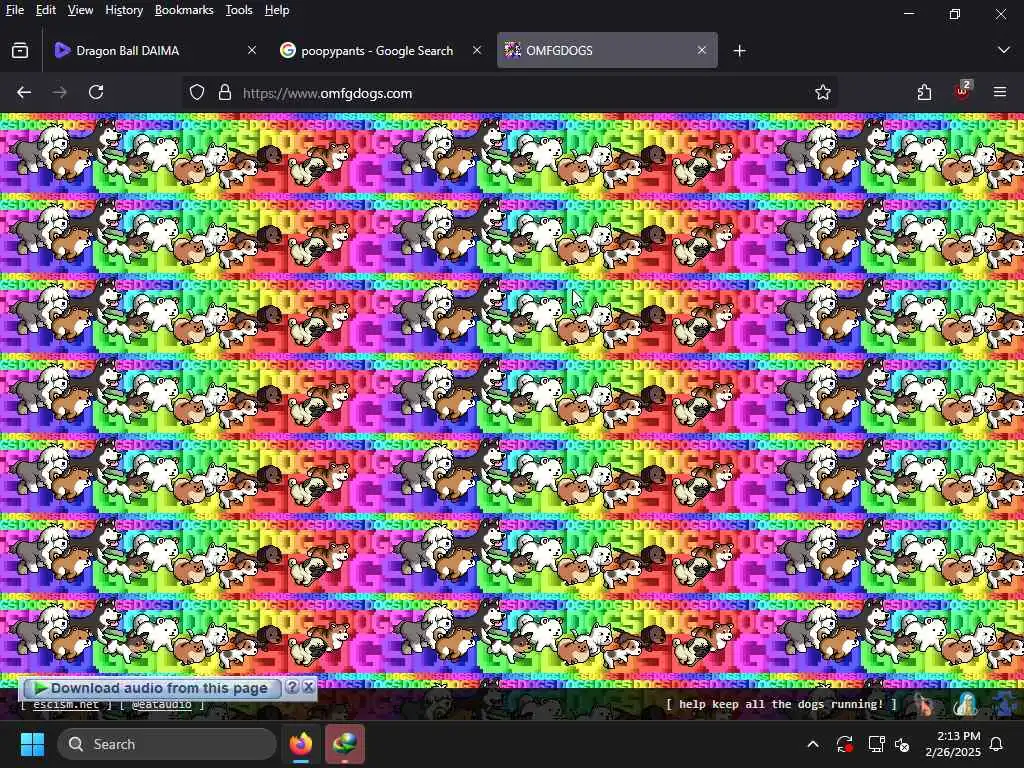Open Firefox View recent browsing icon
The height and width of the screenshot is (768, 1024).
(20, 50)
